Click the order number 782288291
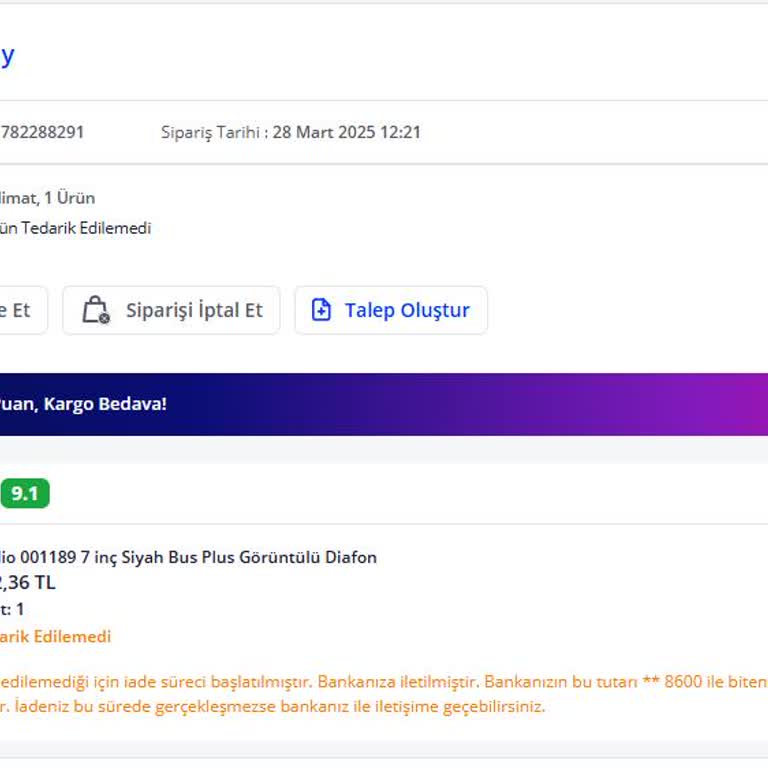 tap(42, 132)
